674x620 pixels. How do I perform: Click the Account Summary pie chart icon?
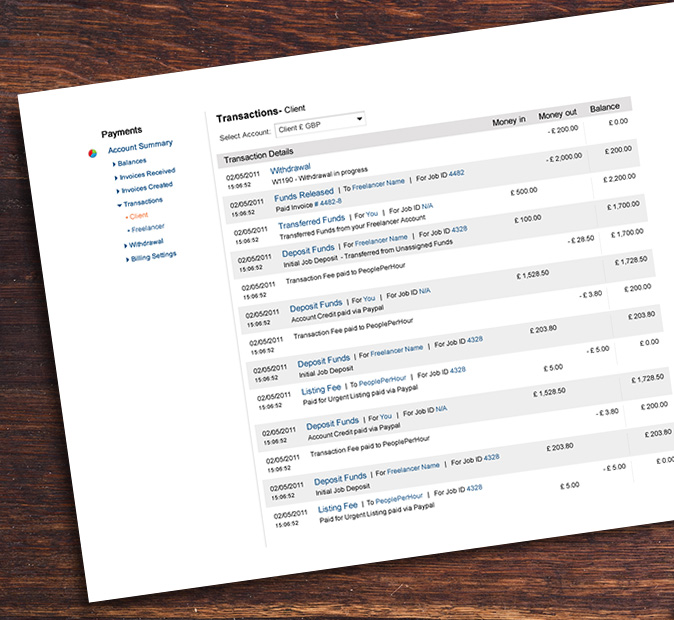coord(93,153)
